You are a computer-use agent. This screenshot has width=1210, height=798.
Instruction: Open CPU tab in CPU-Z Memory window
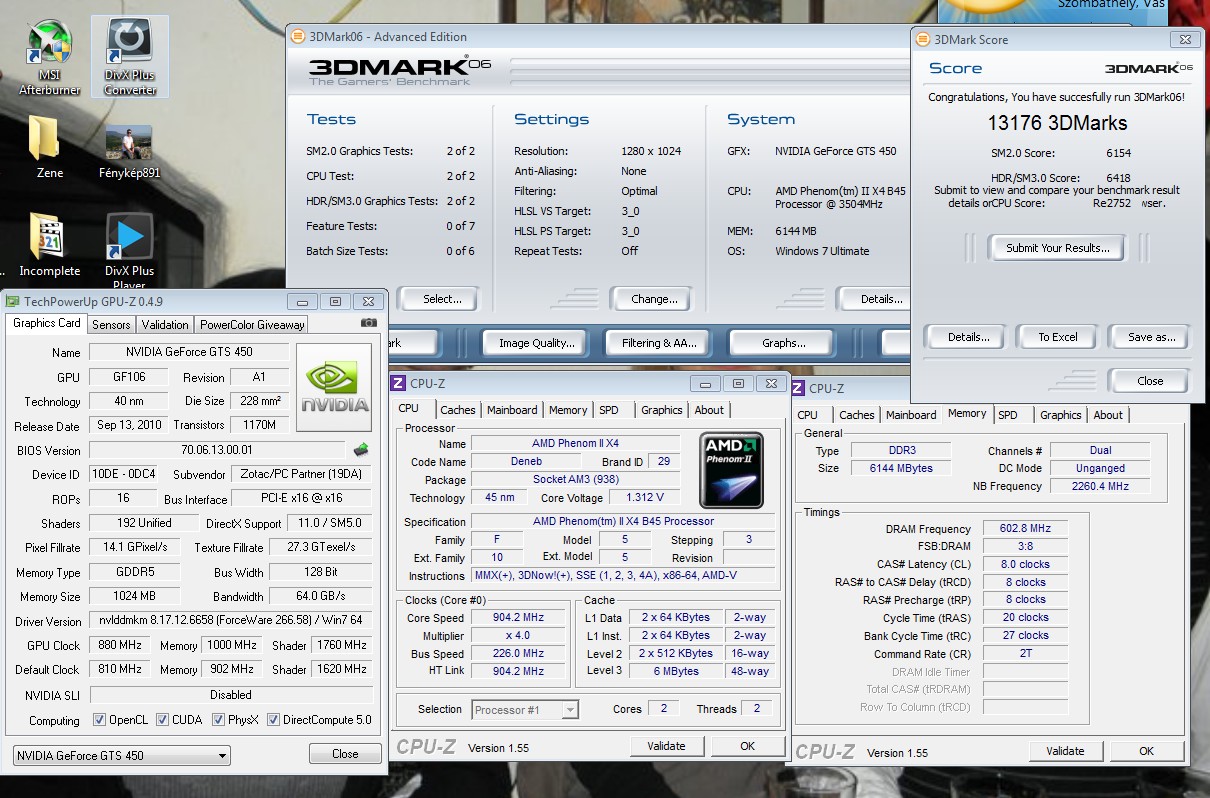point(808,415)
